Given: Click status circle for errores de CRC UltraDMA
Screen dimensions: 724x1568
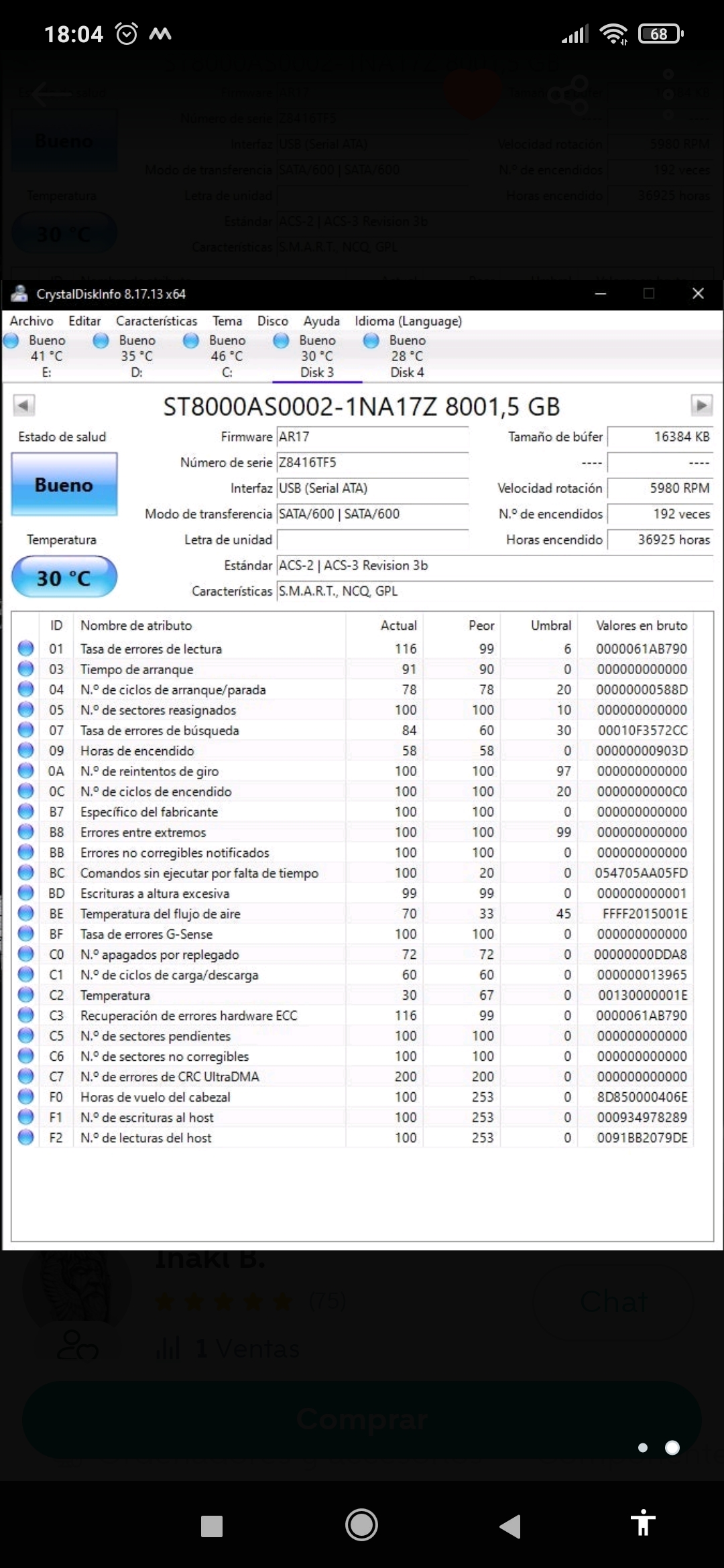Looking at the screenshot, I should (x=26, y=1076).
